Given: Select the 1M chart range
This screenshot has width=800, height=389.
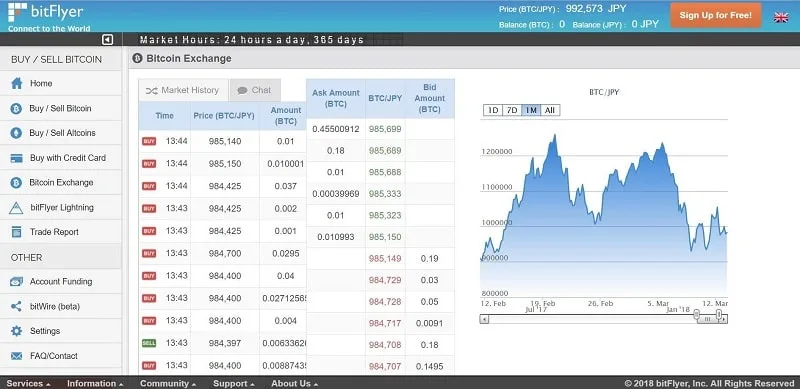Looking at the screenshot, I should pos(531,110).
